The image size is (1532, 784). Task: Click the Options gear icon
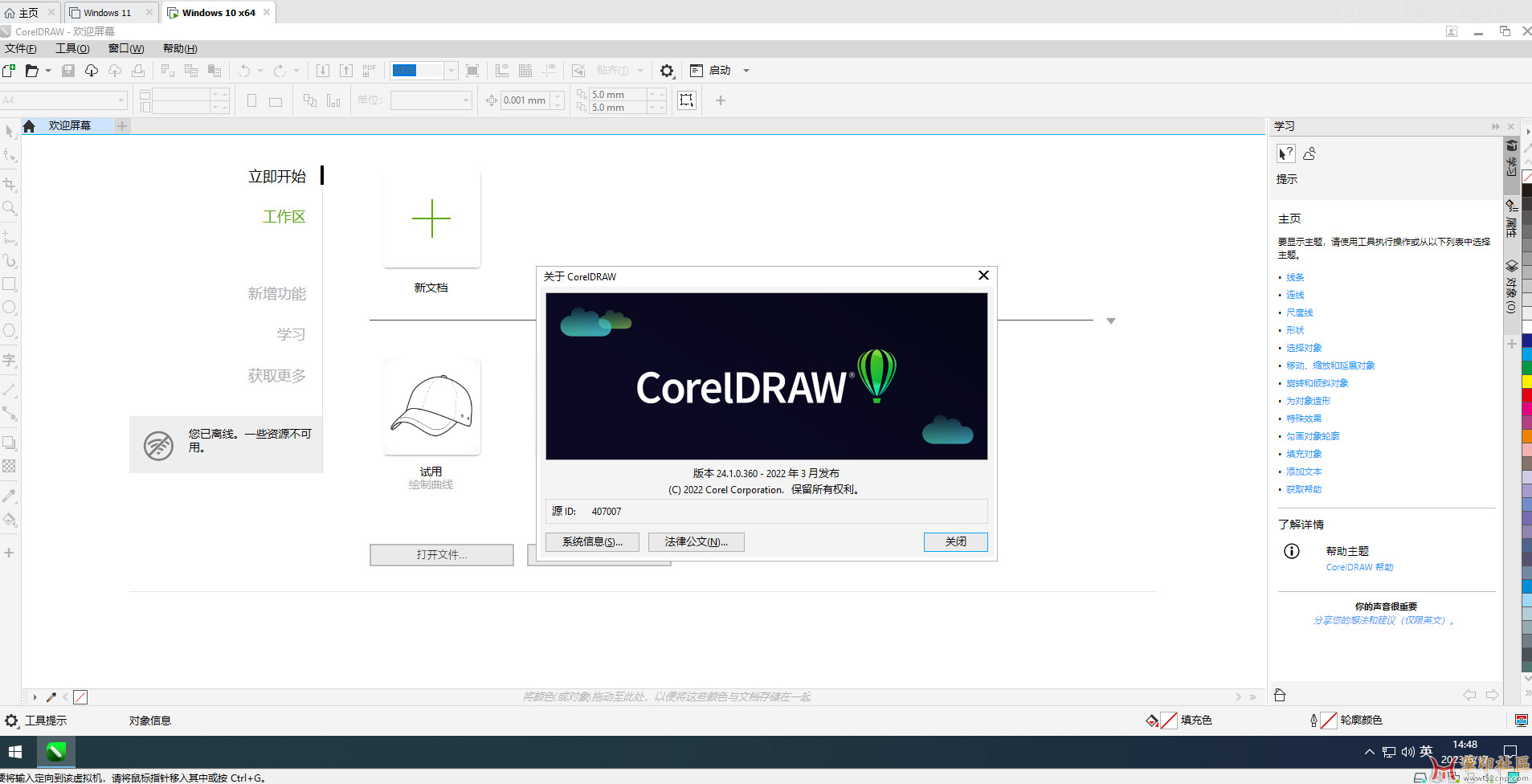pos(667,71)
